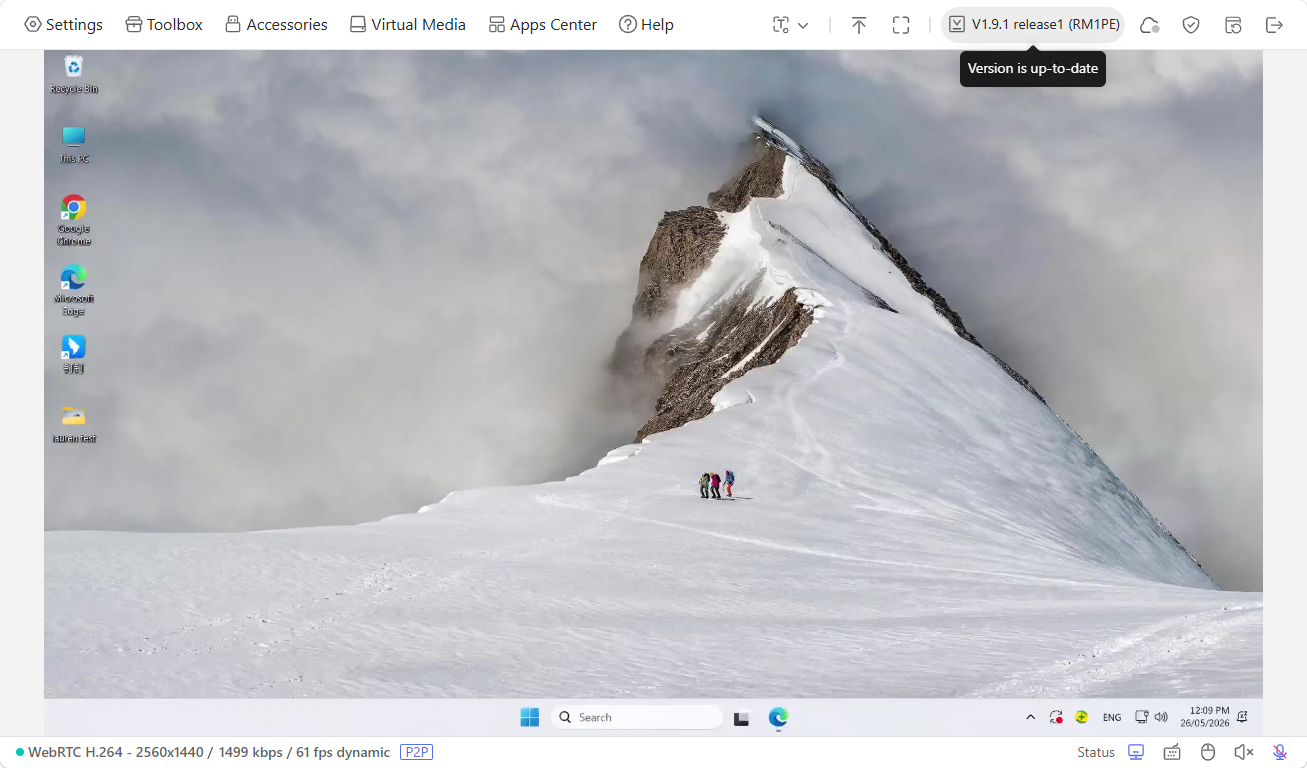Click the security shield icon
Image resolution: width=1307 pixels, height=768 pixels.
(x=1191, y=25)
